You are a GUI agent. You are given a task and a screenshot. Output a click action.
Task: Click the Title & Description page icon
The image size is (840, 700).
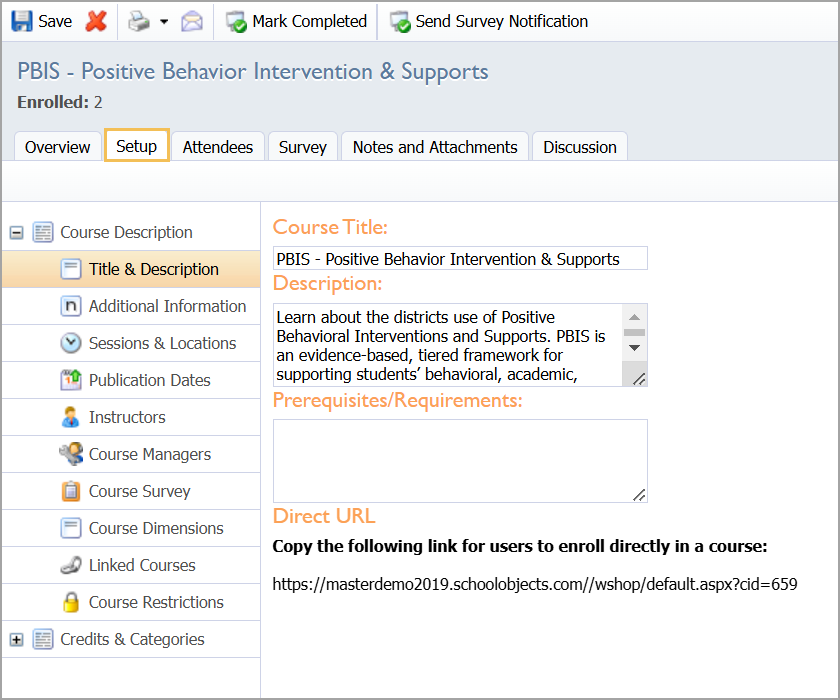[x=71, y=269]
